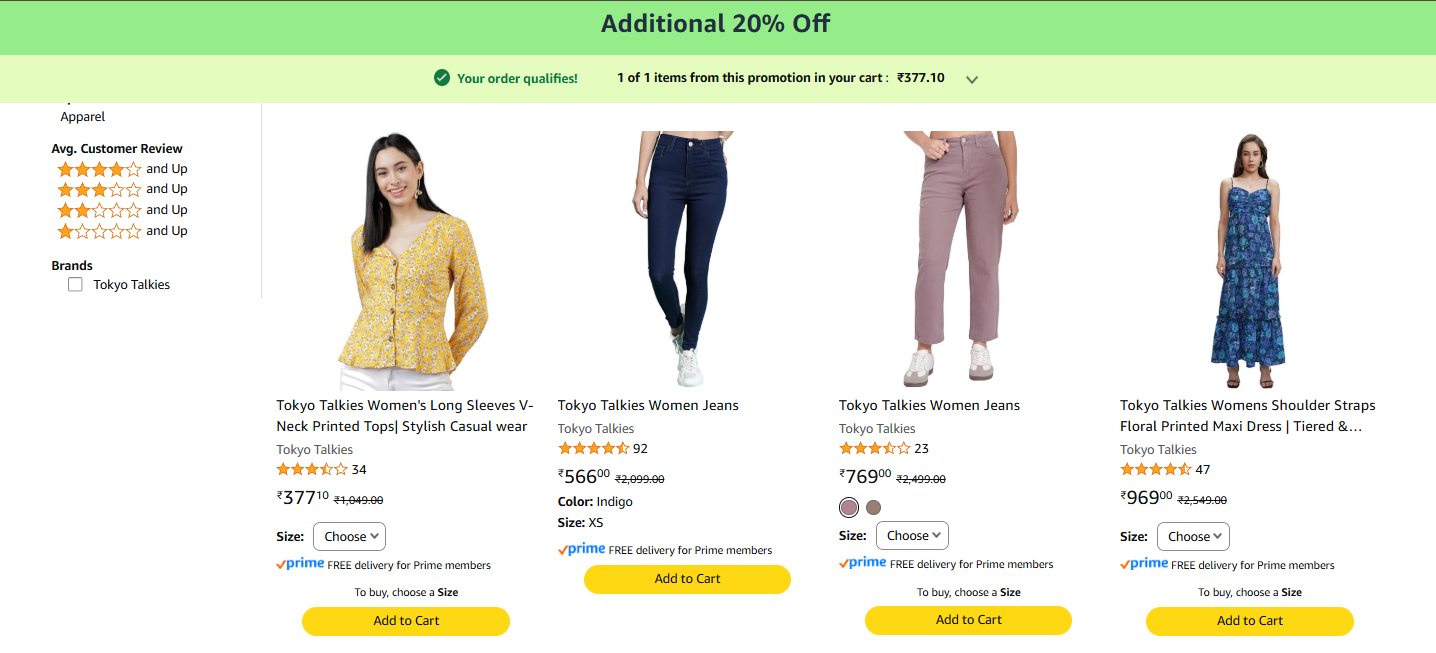Select the Apparel category in sidebar
Screen dimensions: 1436x653
tap(82, 117)
